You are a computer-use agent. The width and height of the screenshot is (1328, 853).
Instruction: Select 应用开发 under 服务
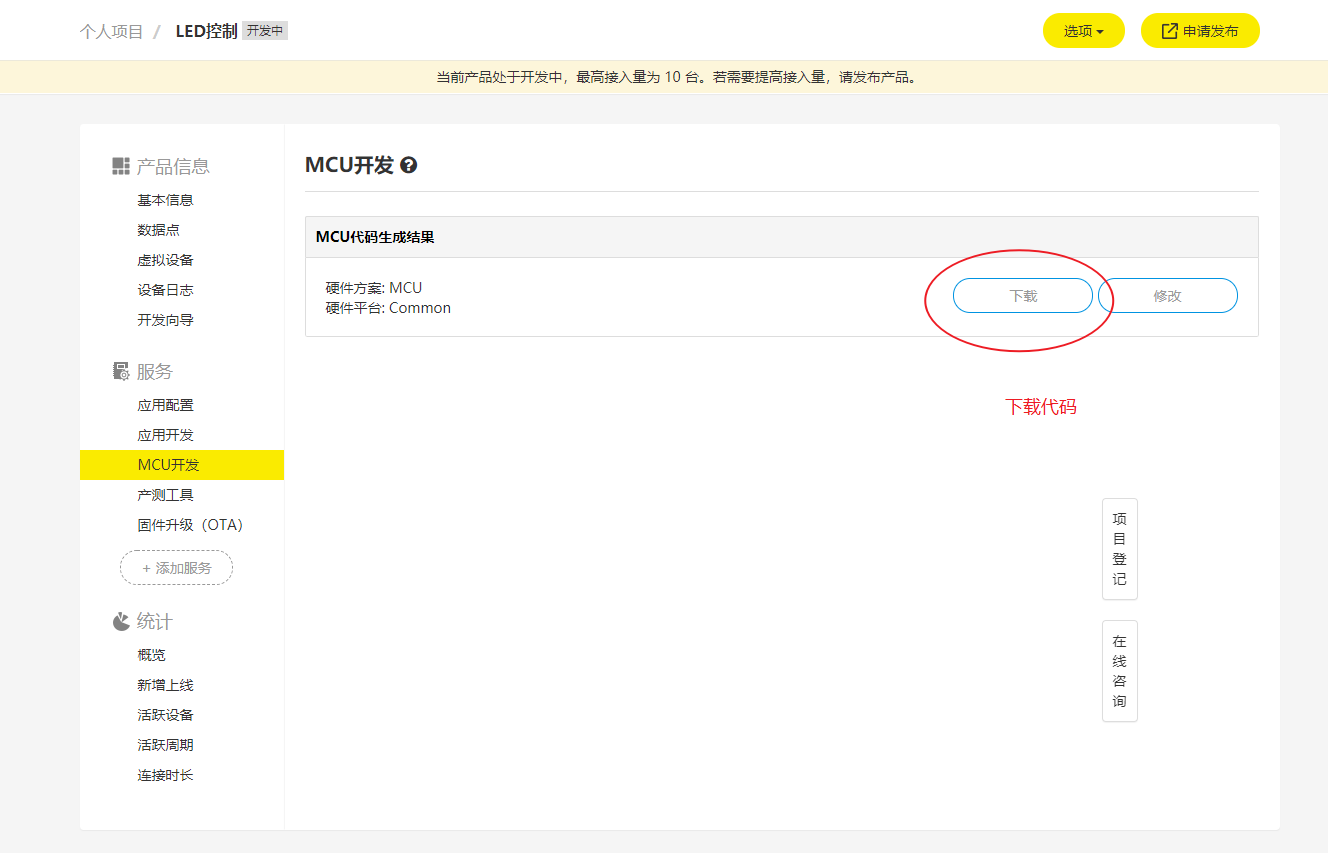(166, 434)
